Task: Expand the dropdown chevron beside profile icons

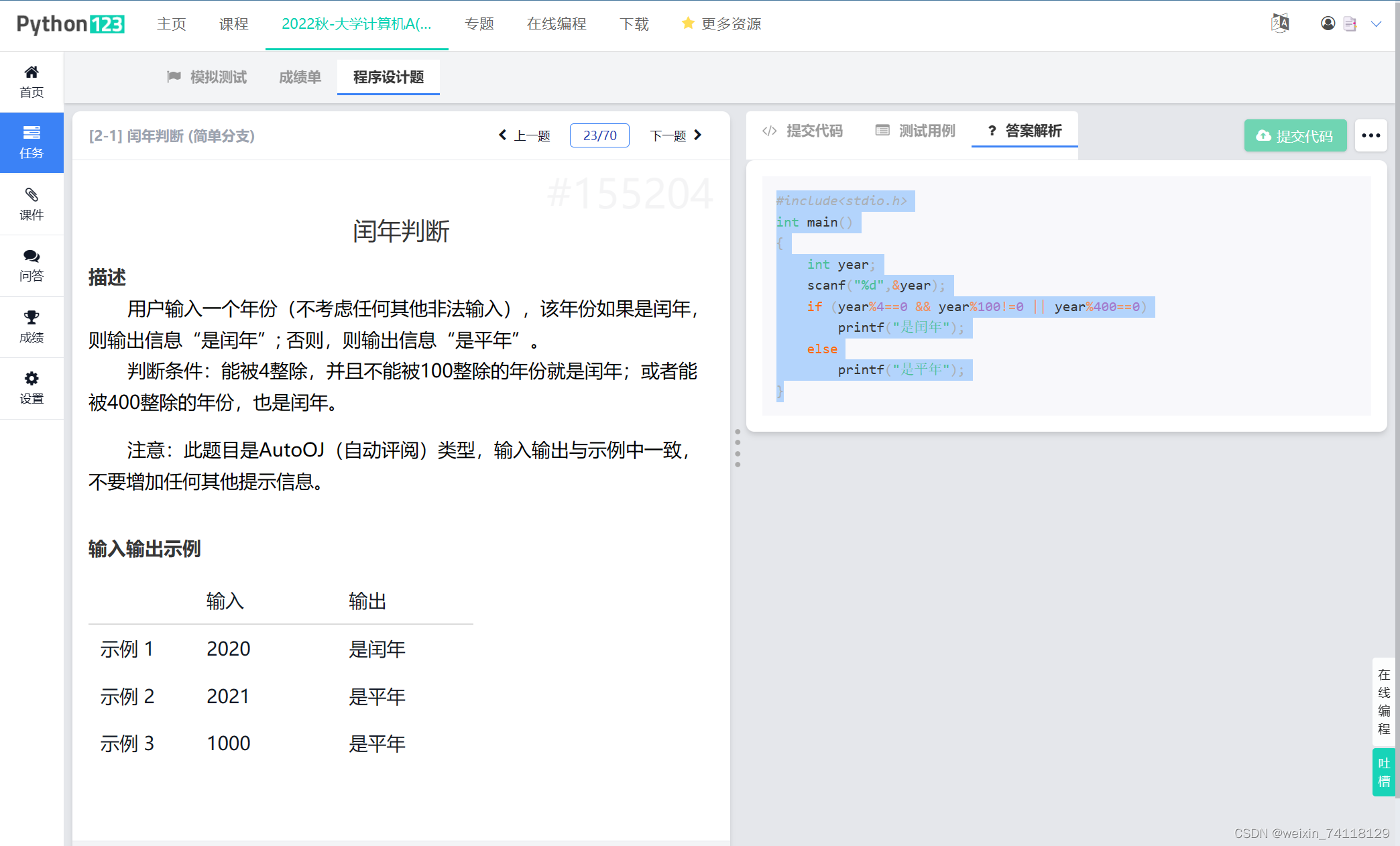Action: (1377, 23)
